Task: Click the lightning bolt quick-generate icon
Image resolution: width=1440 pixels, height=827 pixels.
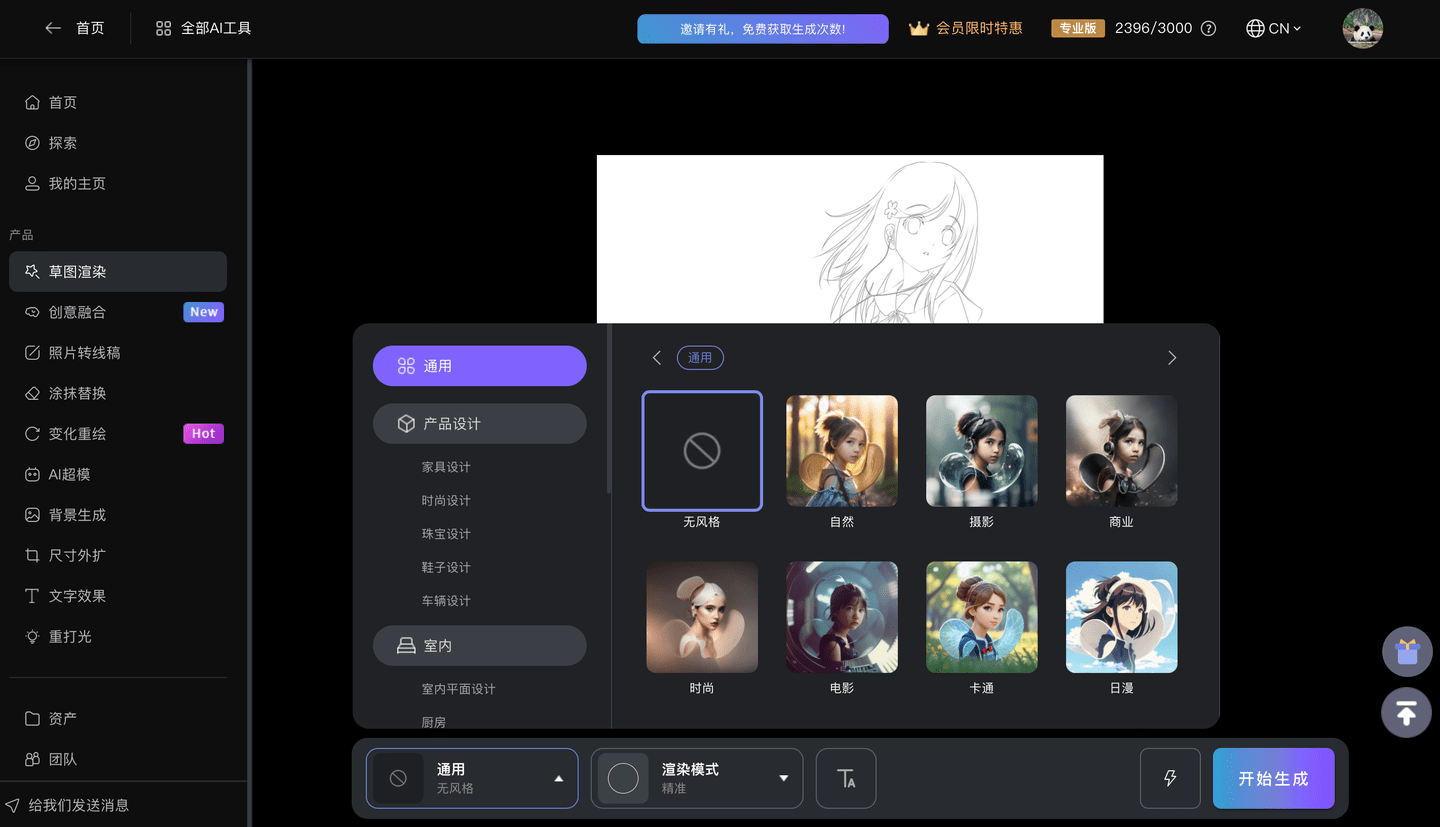Action: pos(1170,778)
